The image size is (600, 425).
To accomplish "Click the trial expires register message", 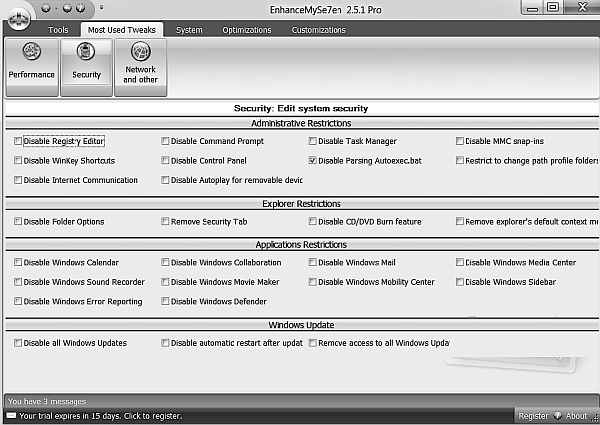I will [x=101, y=416].
